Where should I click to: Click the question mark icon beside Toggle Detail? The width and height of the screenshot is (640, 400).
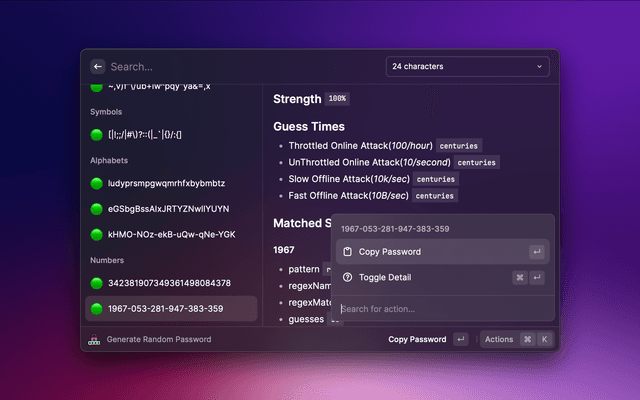[x=347, y=277]
